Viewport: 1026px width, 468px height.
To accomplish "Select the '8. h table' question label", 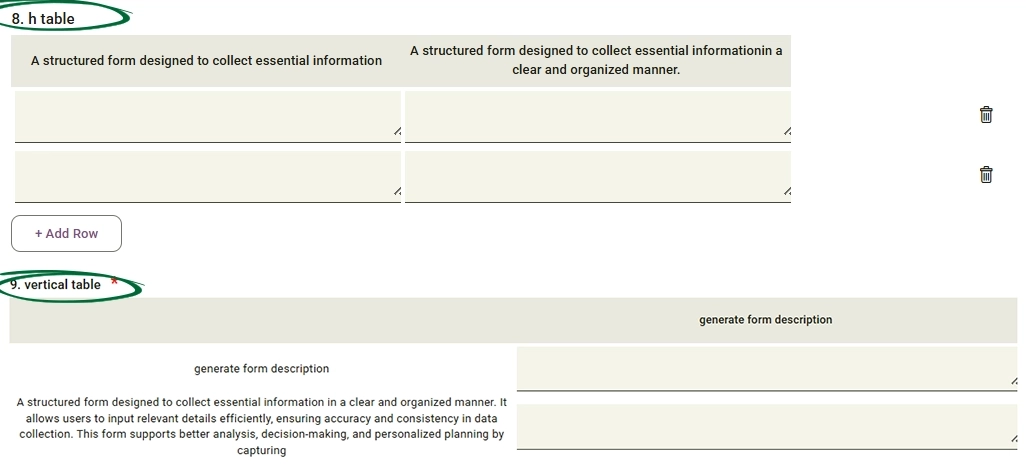I will [43, 19].
